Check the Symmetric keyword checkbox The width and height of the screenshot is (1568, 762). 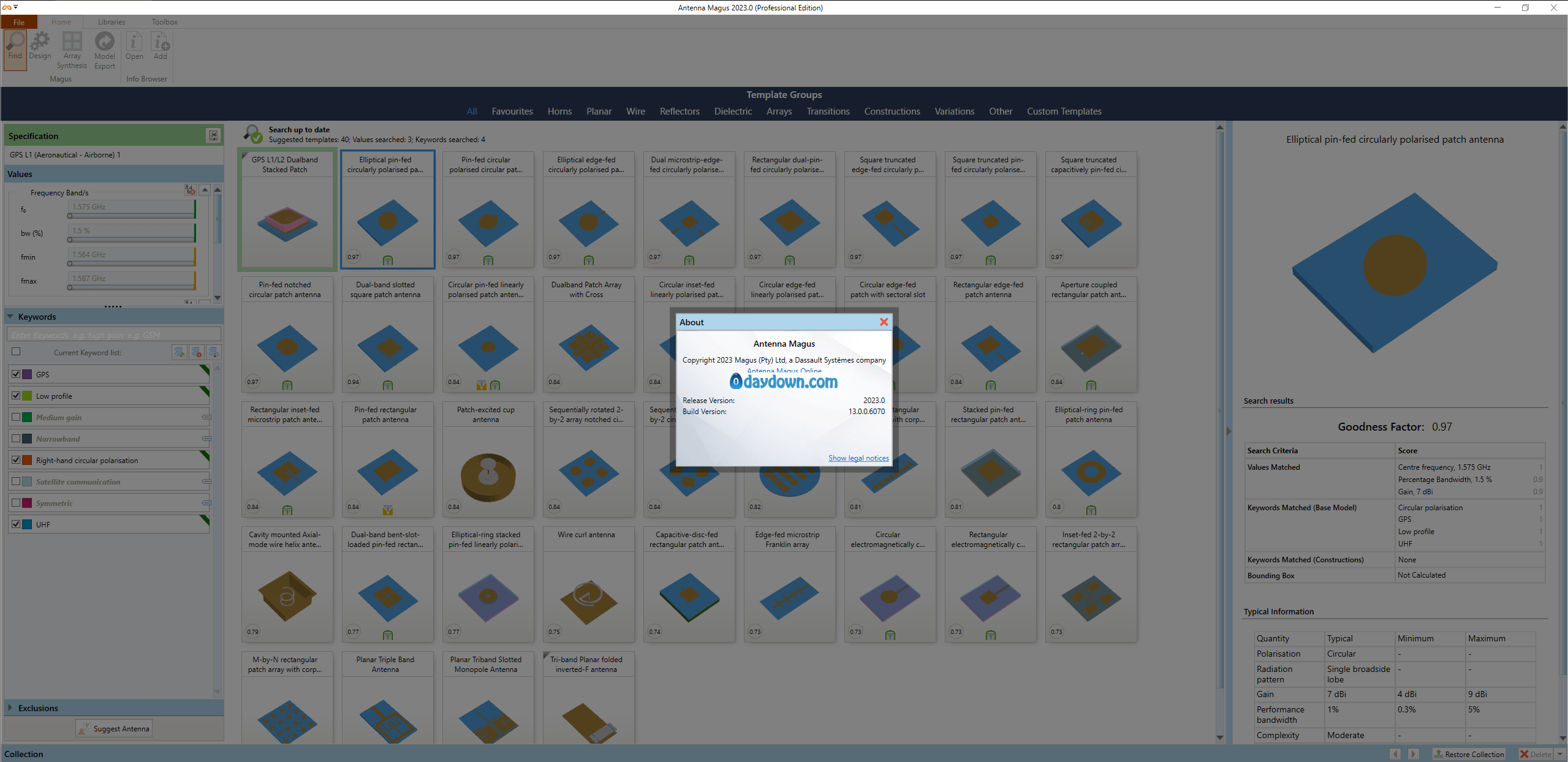[16, 503]
